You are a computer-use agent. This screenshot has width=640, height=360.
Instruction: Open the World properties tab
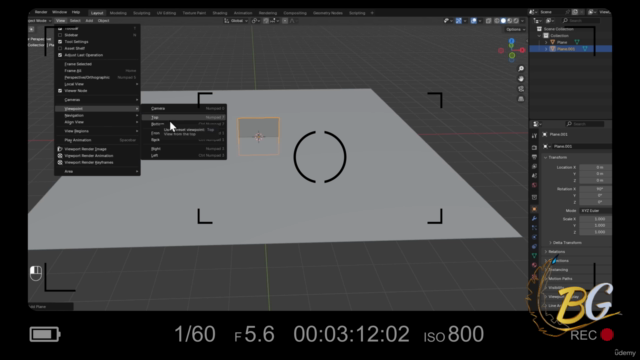point(534,185)
